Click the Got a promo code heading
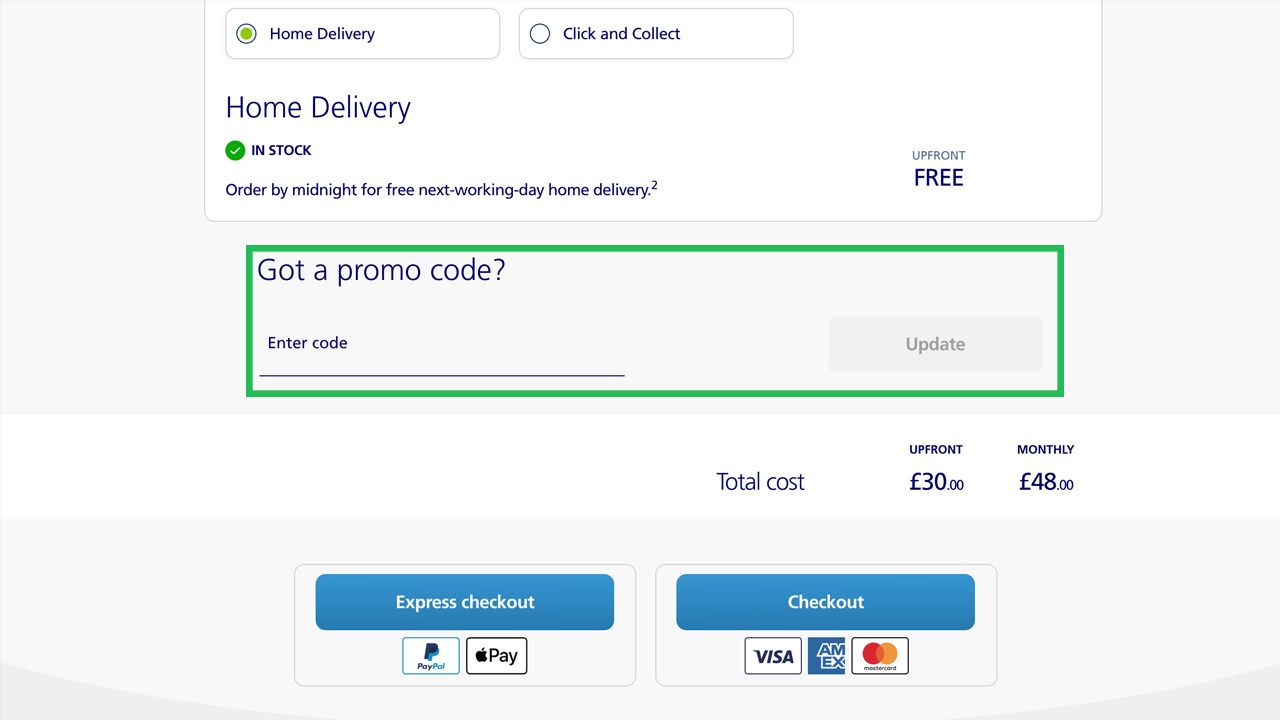 coord(381,270)
